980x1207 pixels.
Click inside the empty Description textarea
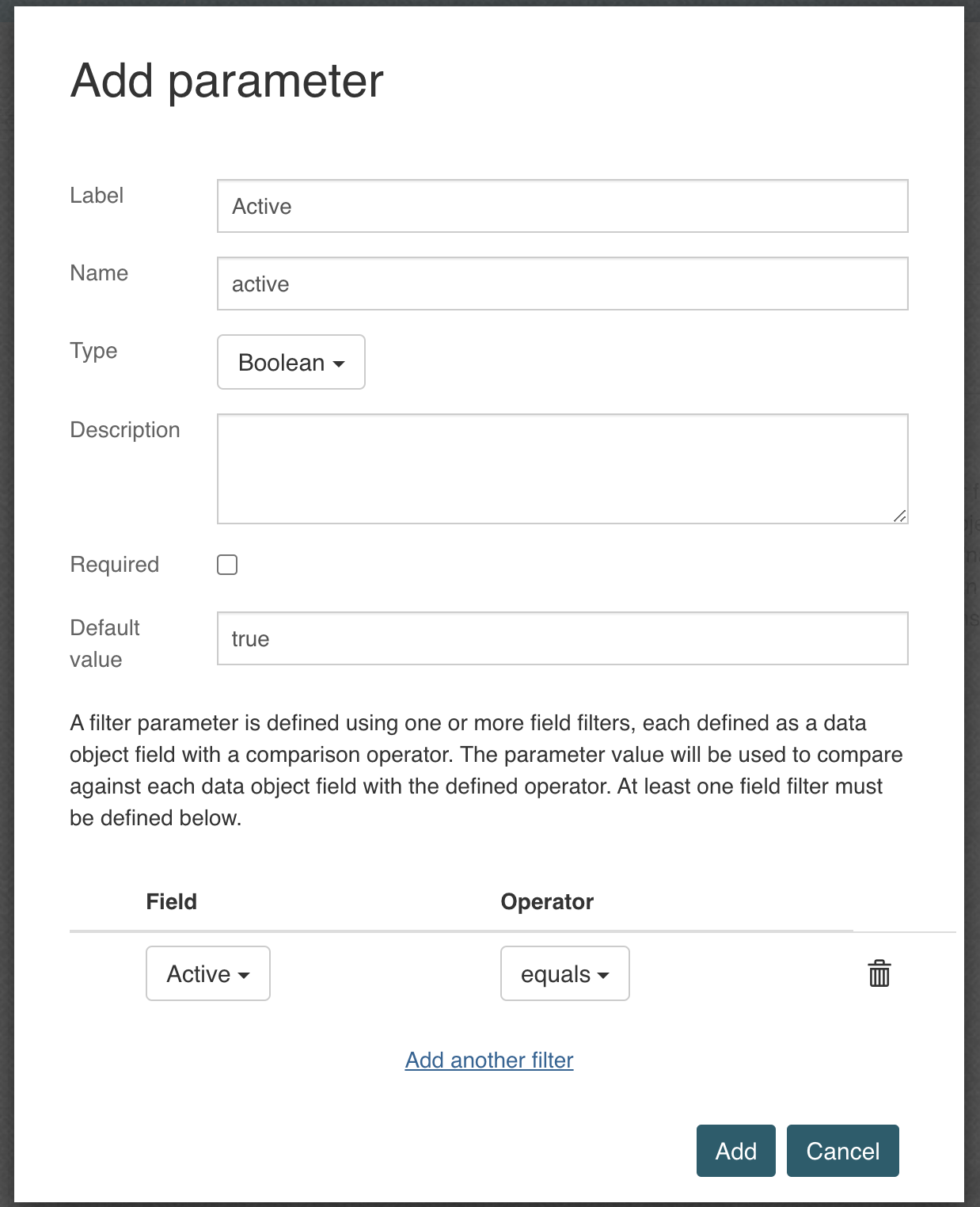(562, 467)
